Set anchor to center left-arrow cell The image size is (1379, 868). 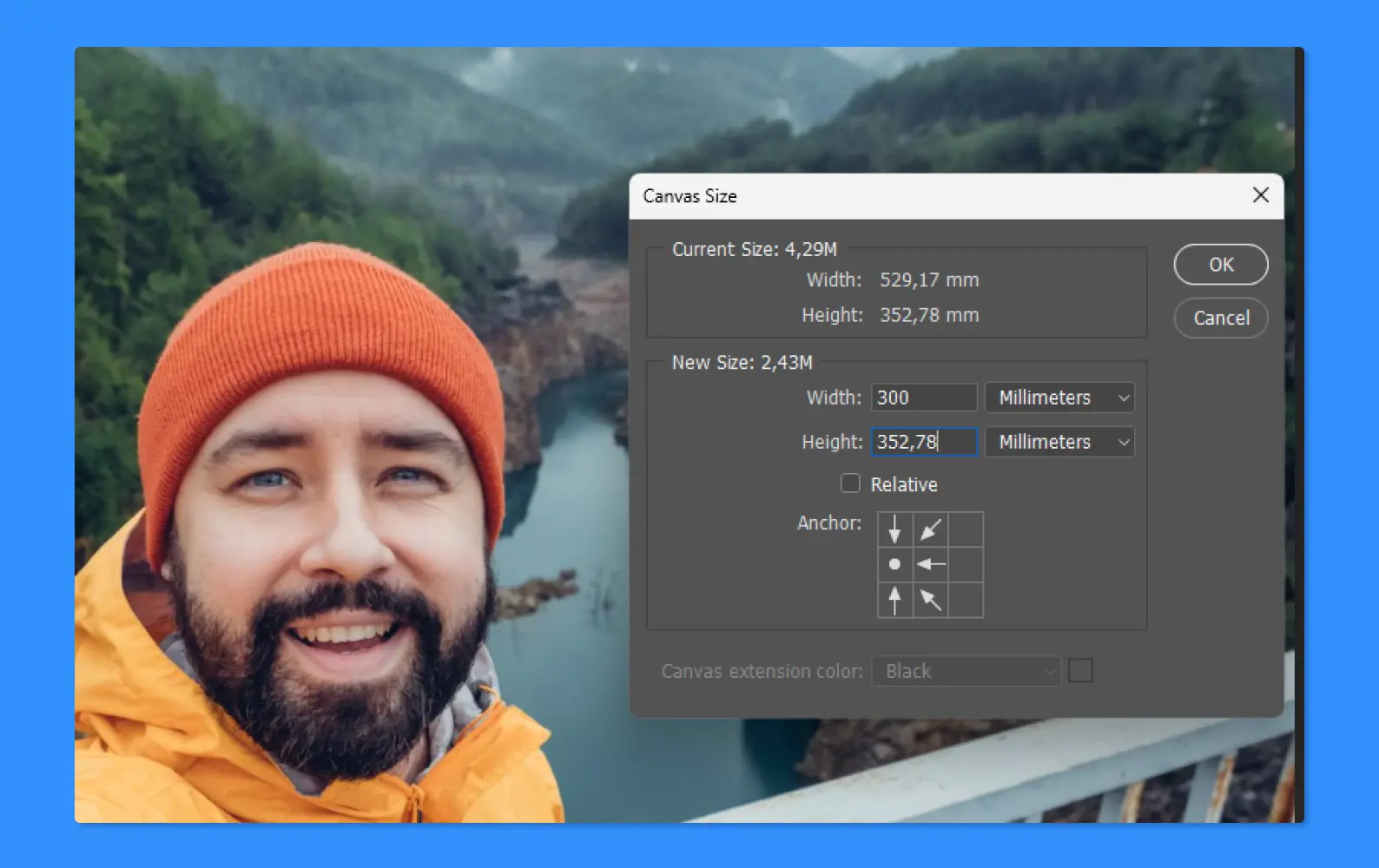pyautogui.click(x=930, y=564)
